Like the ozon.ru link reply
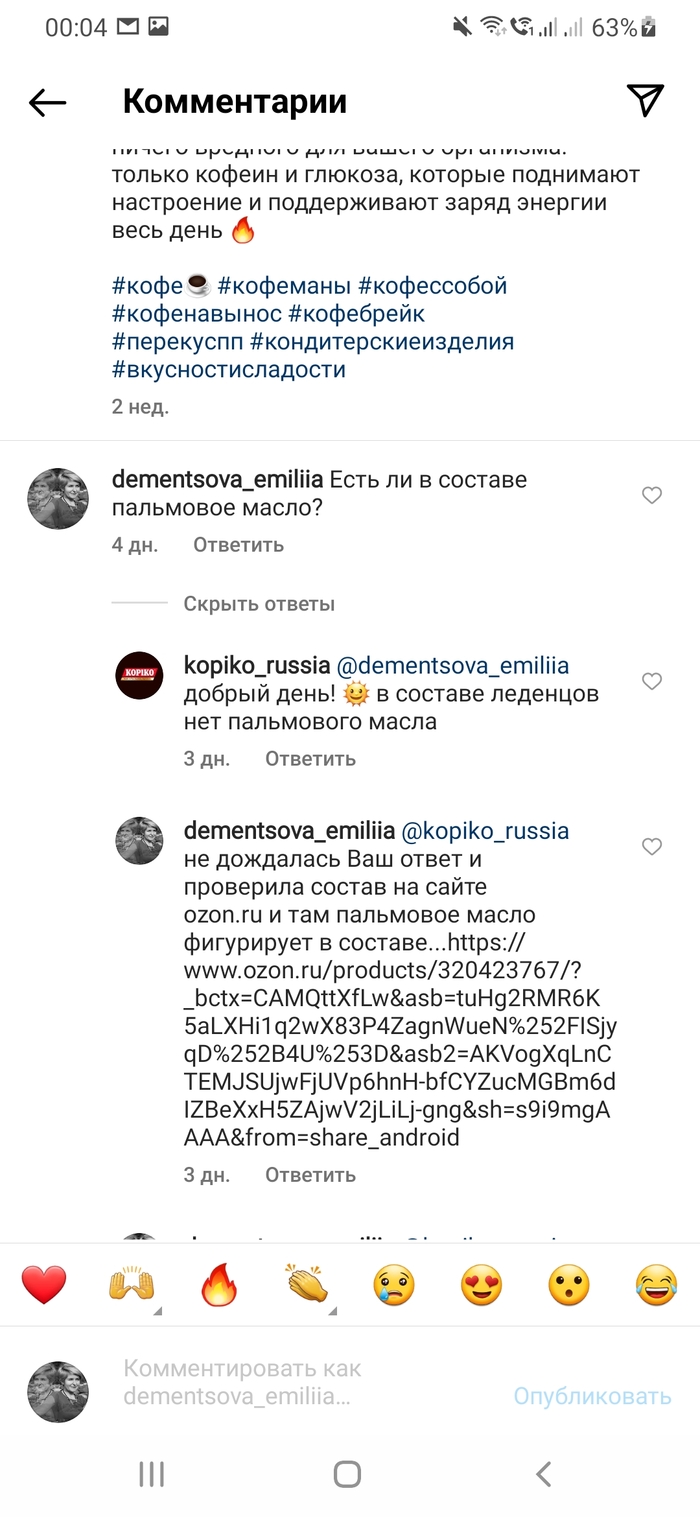 [x=652, y=847]
